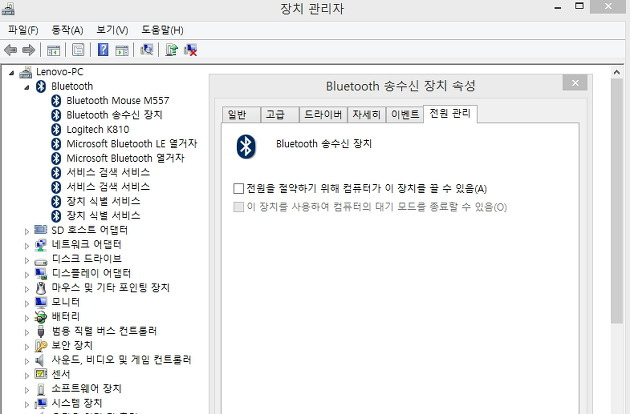Click the Device Manager icon in the title bar

[x=8, y=8]
